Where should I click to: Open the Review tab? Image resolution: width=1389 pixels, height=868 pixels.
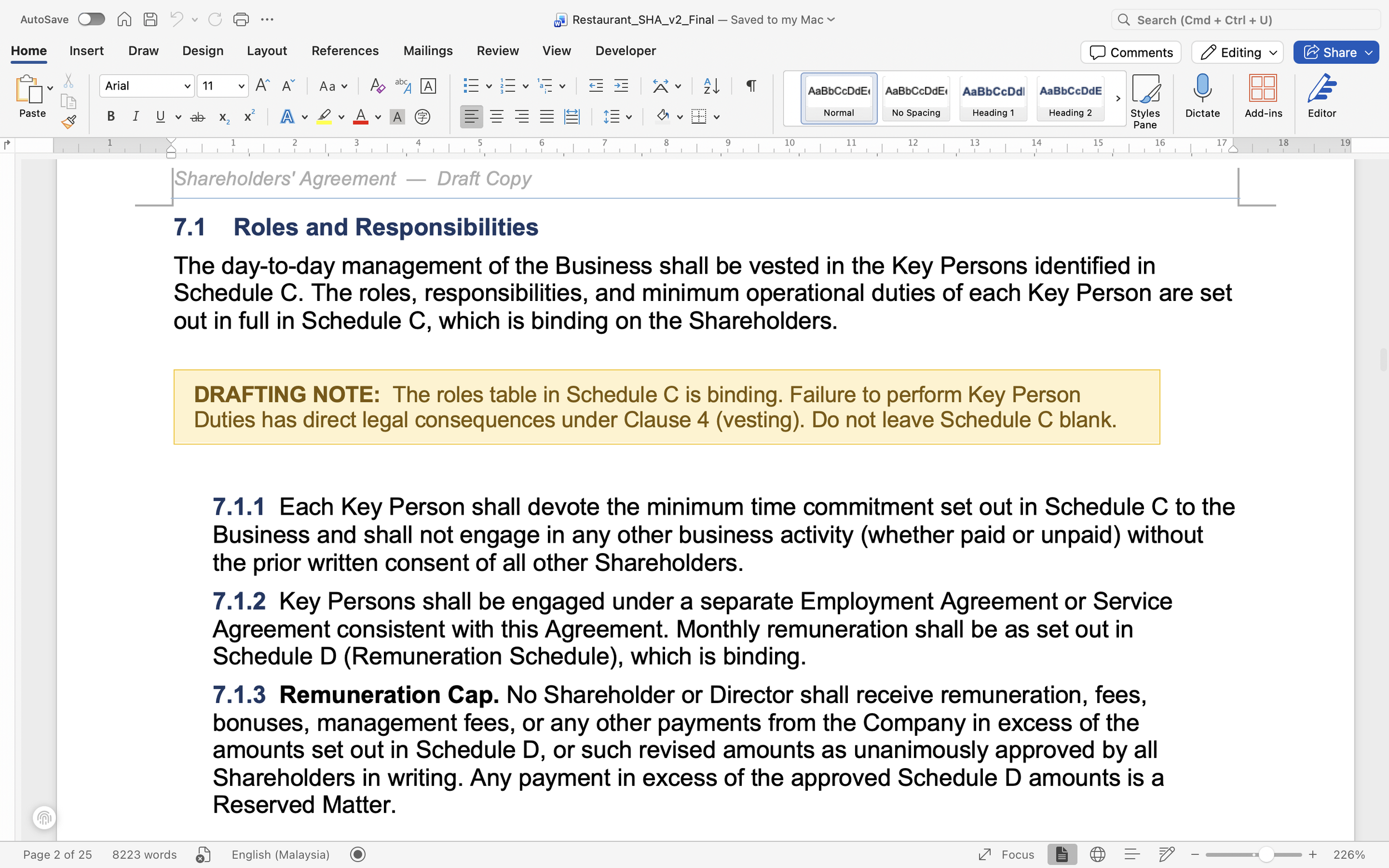497,51
